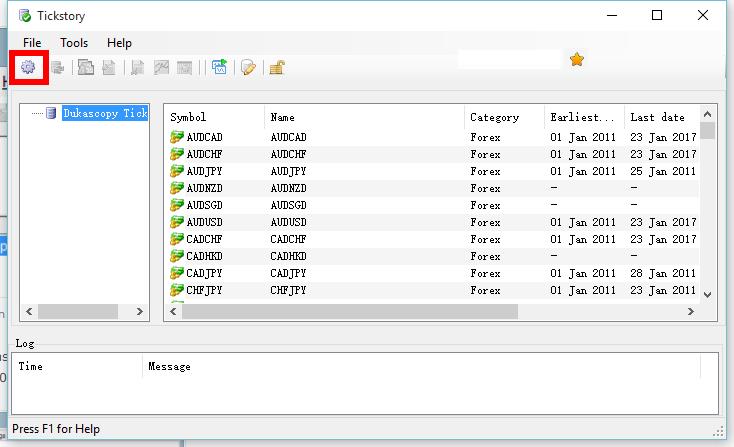Click the AUDNZD symbol row icon

pos(176,188)
